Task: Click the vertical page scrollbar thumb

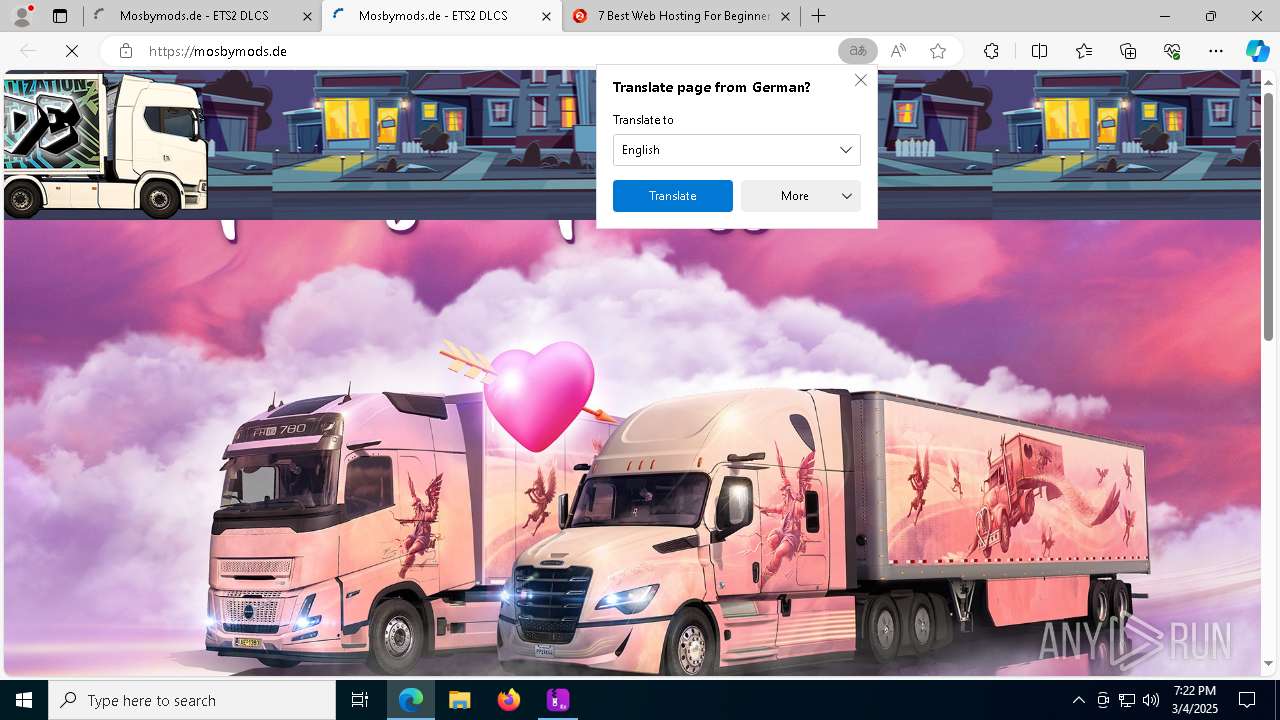Action: pyautogui.click(x=1269, y=215)
